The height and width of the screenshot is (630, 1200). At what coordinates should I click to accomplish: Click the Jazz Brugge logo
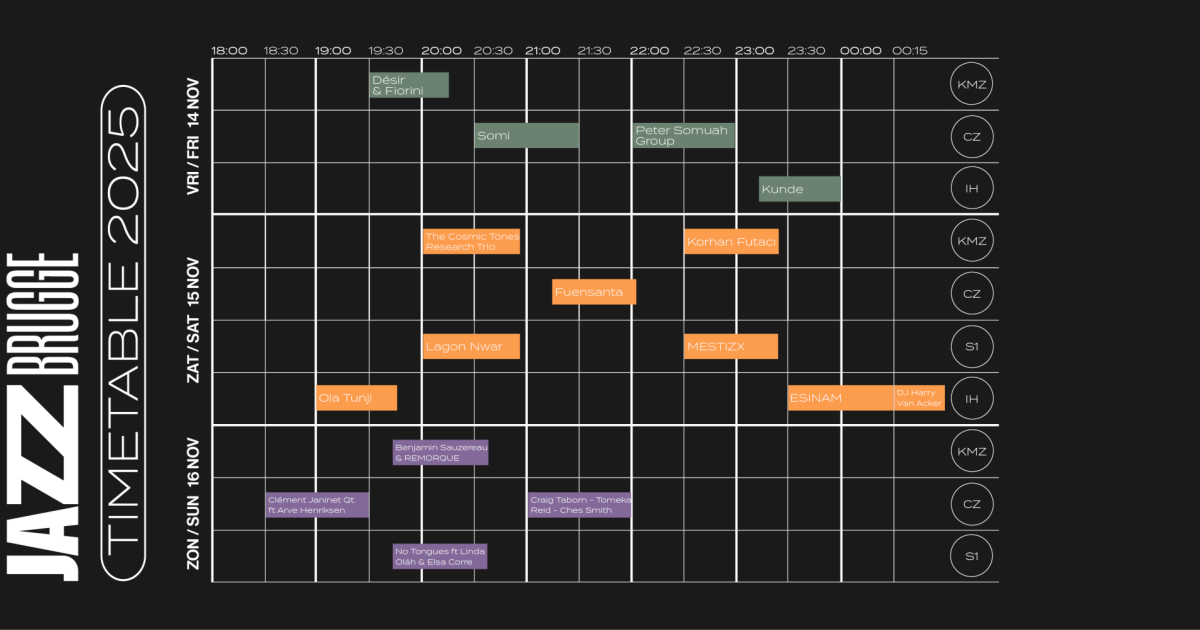[43, 416]
